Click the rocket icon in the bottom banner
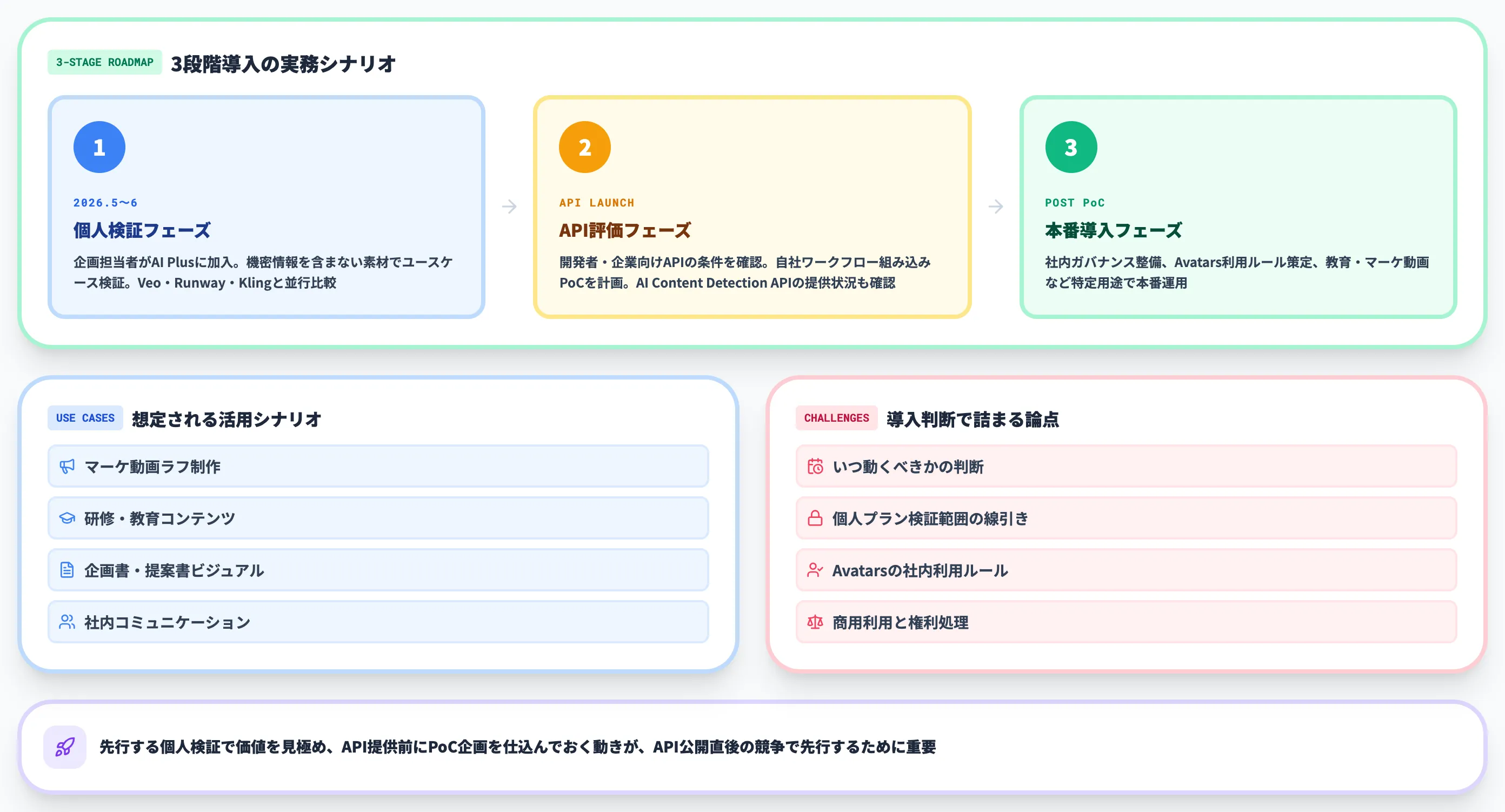1505x812 pixels. 65,747
